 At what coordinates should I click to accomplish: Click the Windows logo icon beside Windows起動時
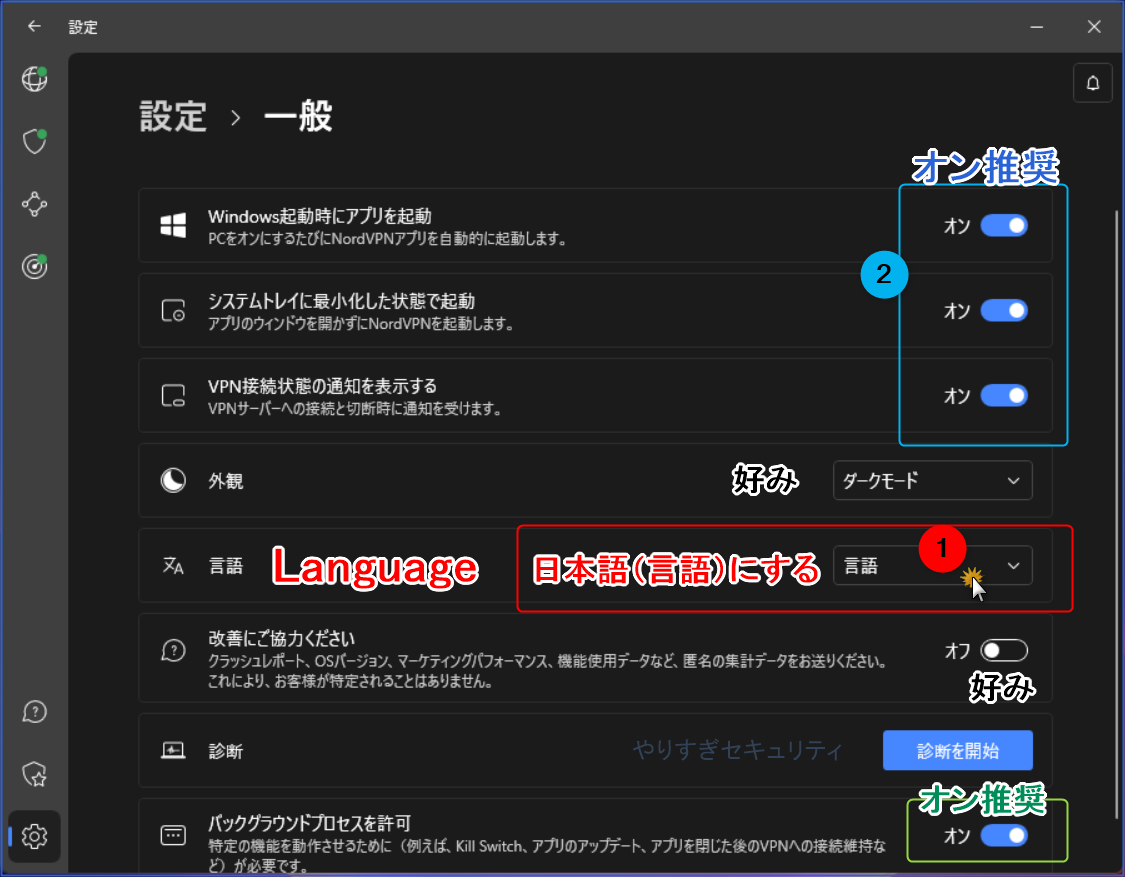click(x=173, y=225)
